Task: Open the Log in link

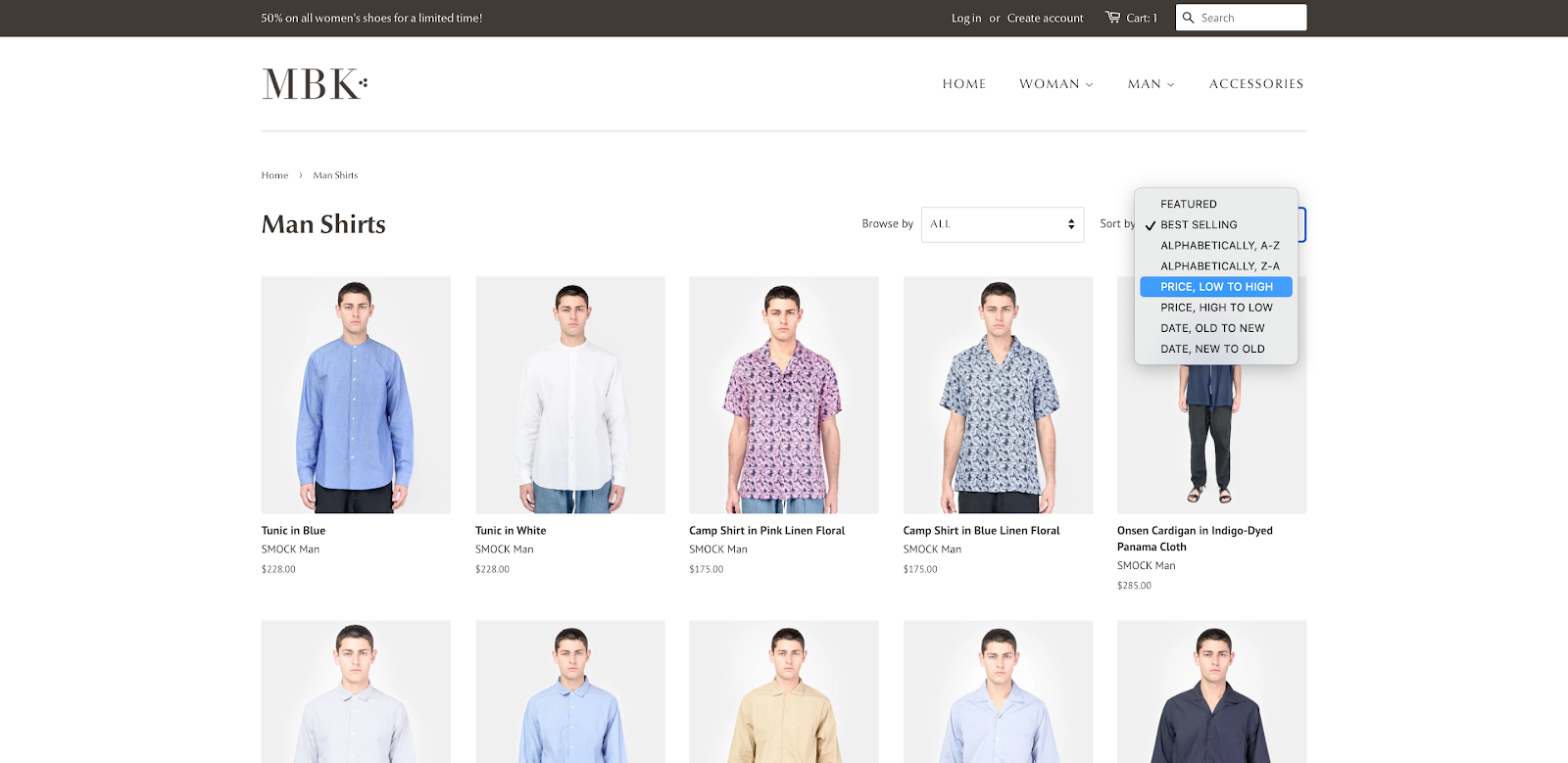Action: point(966,18)
